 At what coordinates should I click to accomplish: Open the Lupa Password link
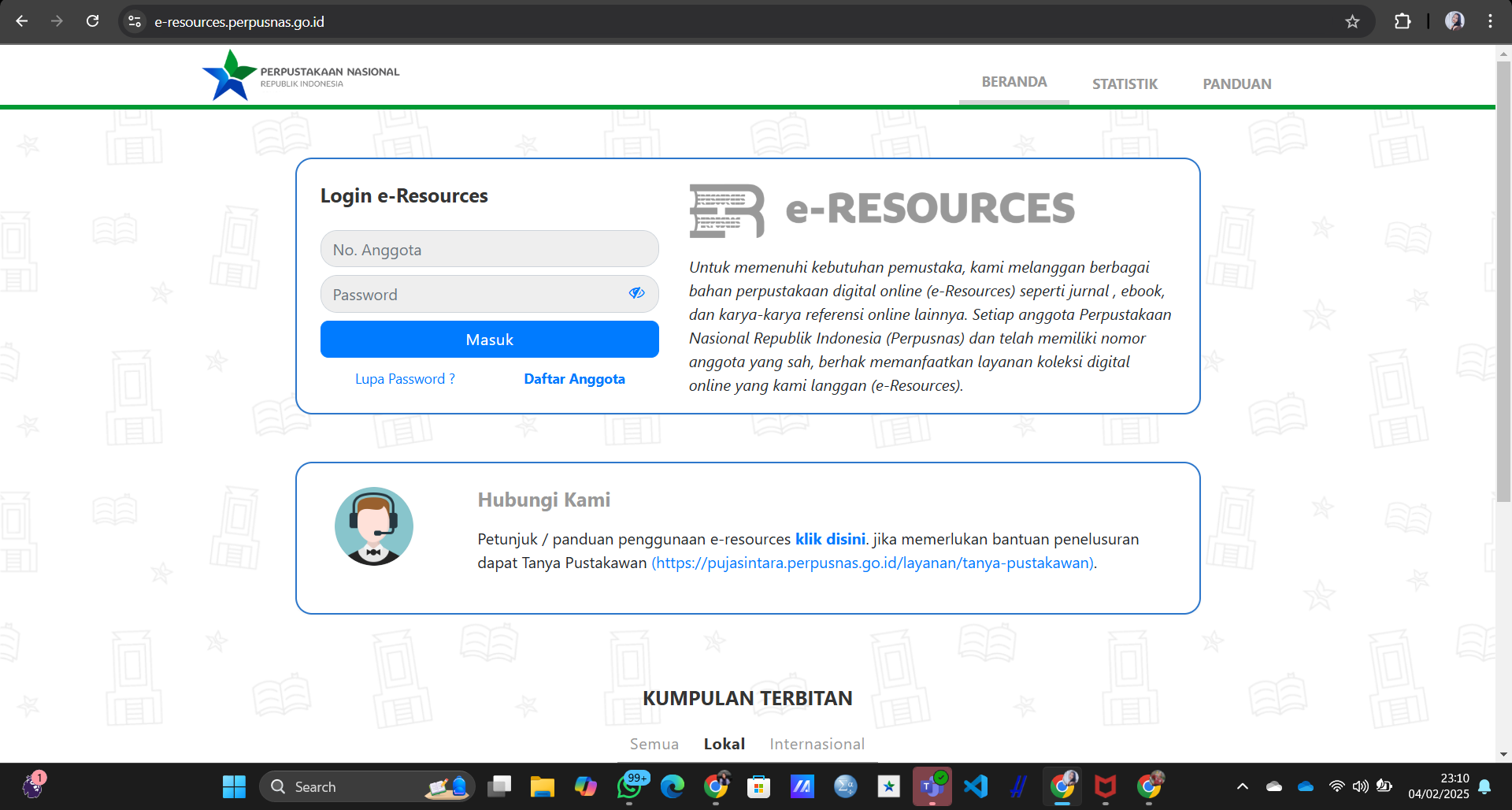click(x=405, y=378)
